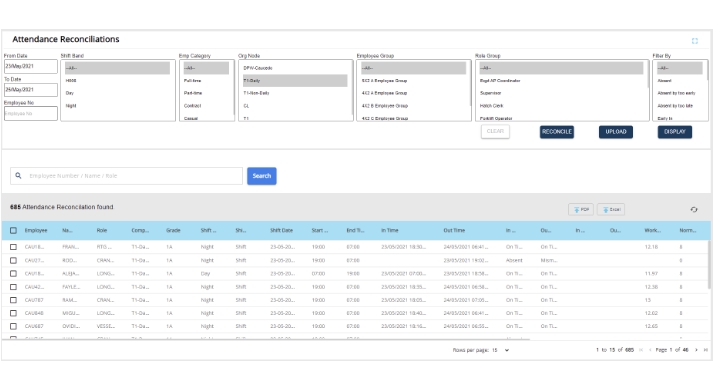Sort by the In Time column header
Screen dimensions: 713x390
pos(390,230)
